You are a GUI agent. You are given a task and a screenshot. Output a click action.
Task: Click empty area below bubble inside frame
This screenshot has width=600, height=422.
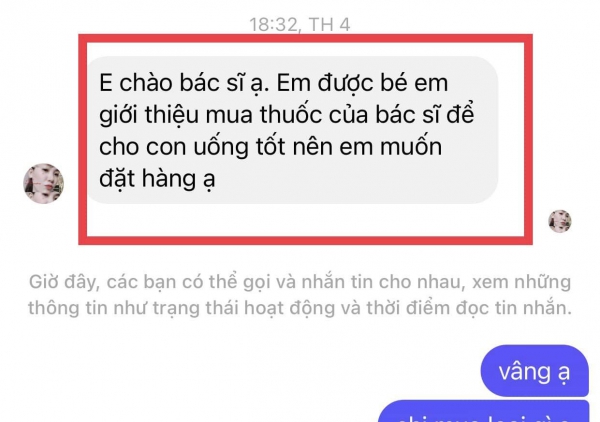305,220
